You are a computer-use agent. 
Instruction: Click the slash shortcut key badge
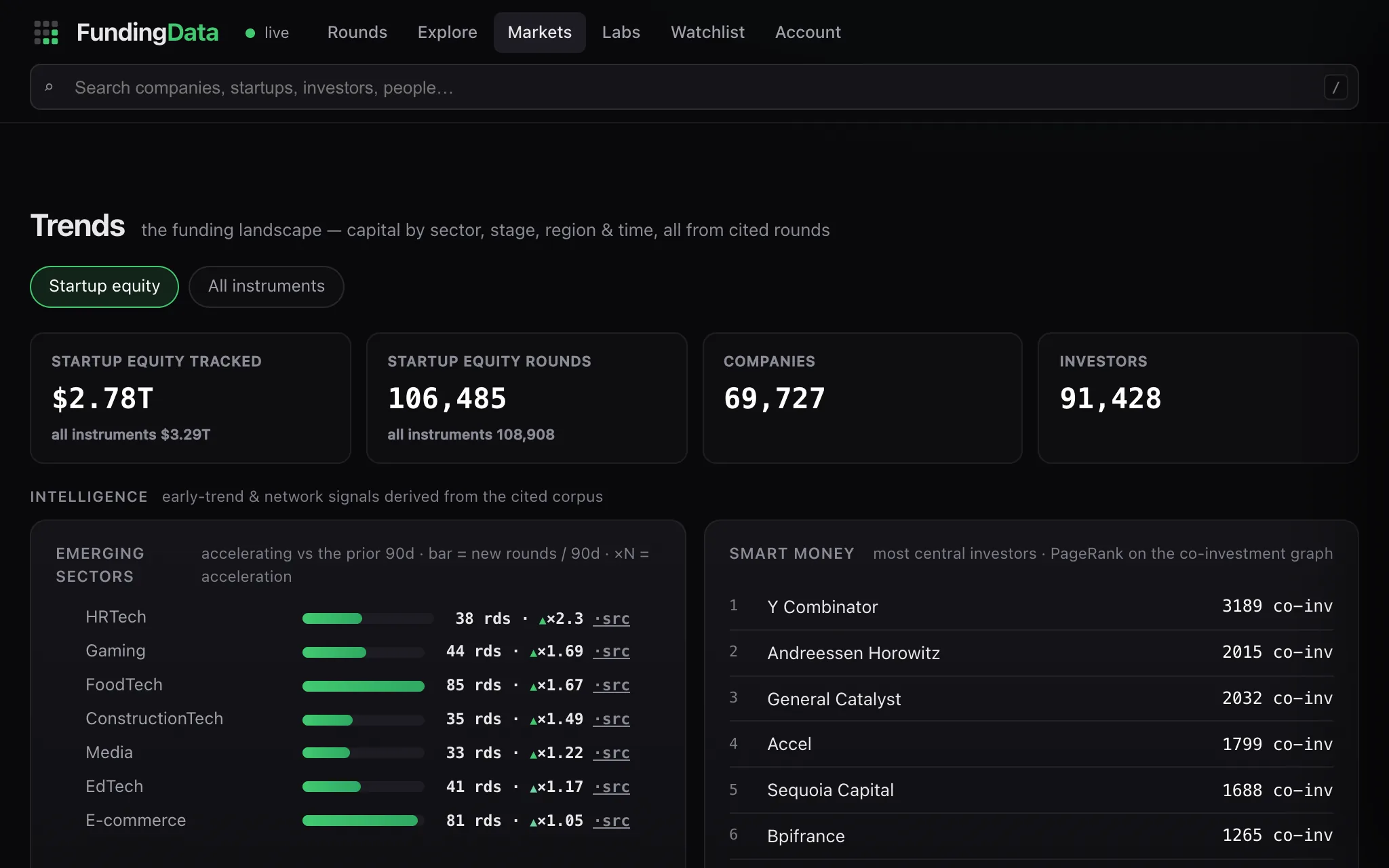point(1335,87)
